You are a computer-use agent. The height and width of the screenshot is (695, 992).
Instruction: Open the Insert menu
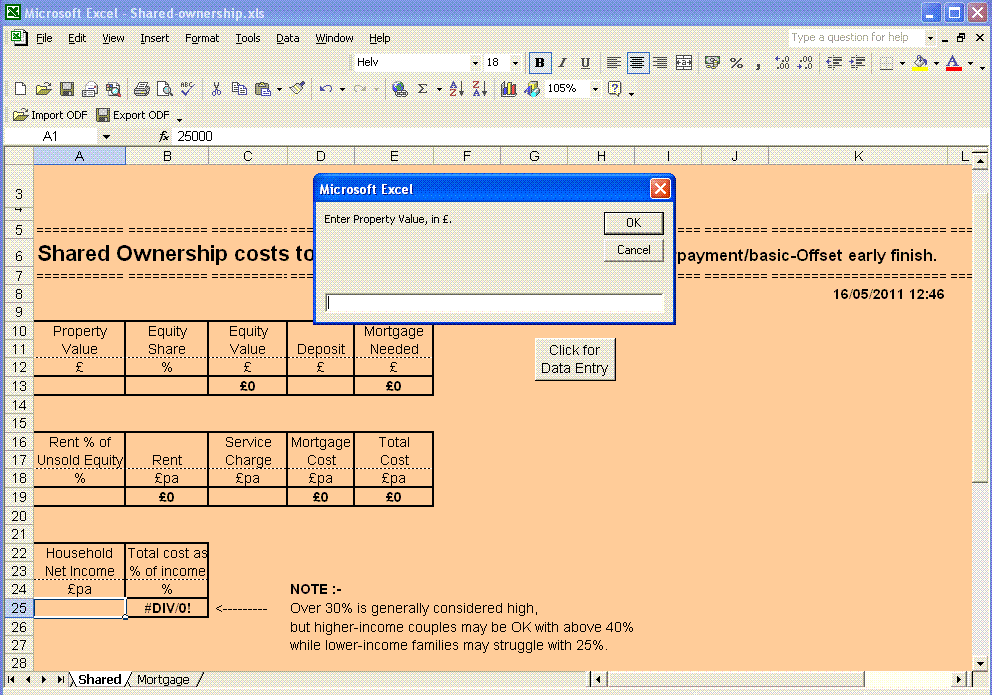pos(154,39)
